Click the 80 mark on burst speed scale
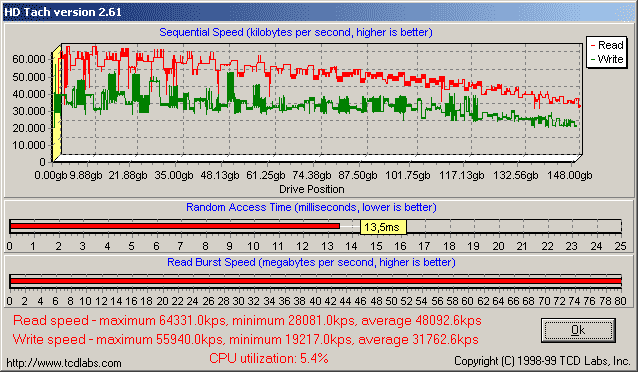The image size is (638, 372). (621, 301)
